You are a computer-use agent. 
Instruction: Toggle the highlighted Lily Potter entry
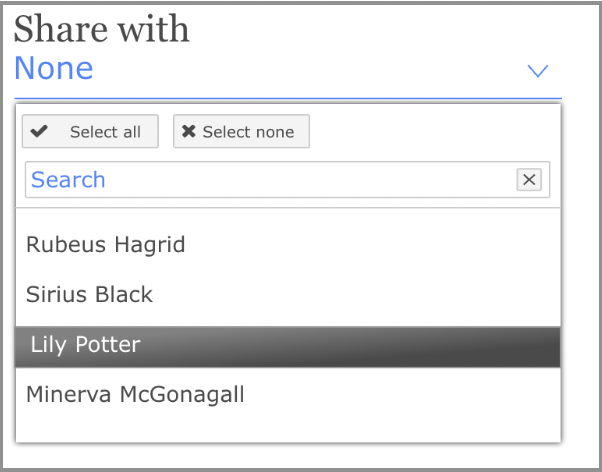pyautogui.click(x=86, y=345)
